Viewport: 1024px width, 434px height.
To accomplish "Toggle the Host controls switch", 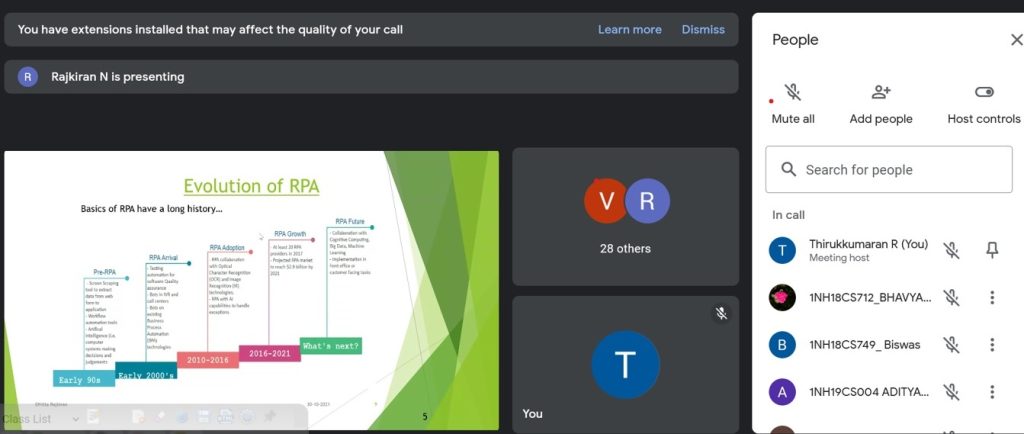I will point(983,93).
